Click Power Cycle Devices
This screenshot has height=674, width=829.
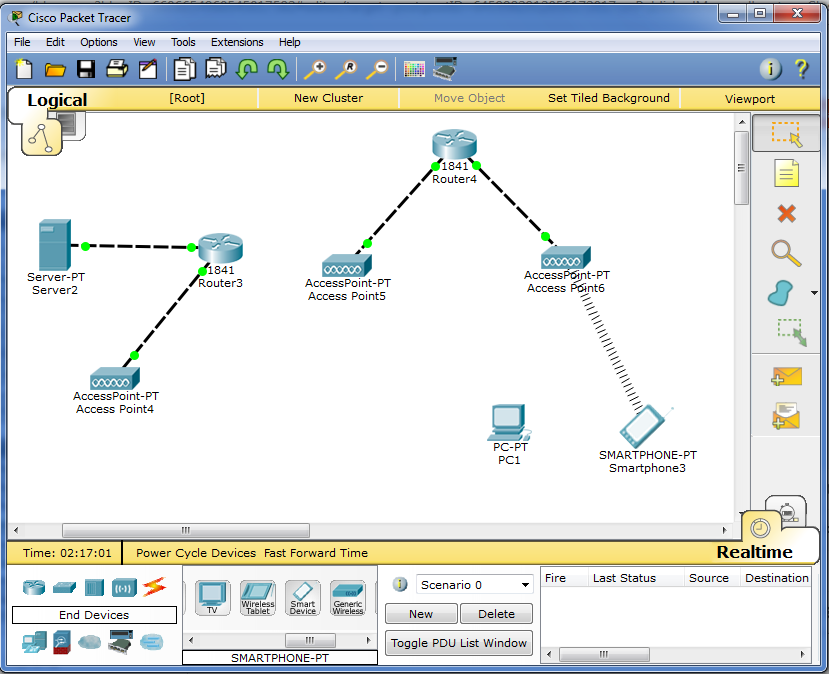point(196,553)
